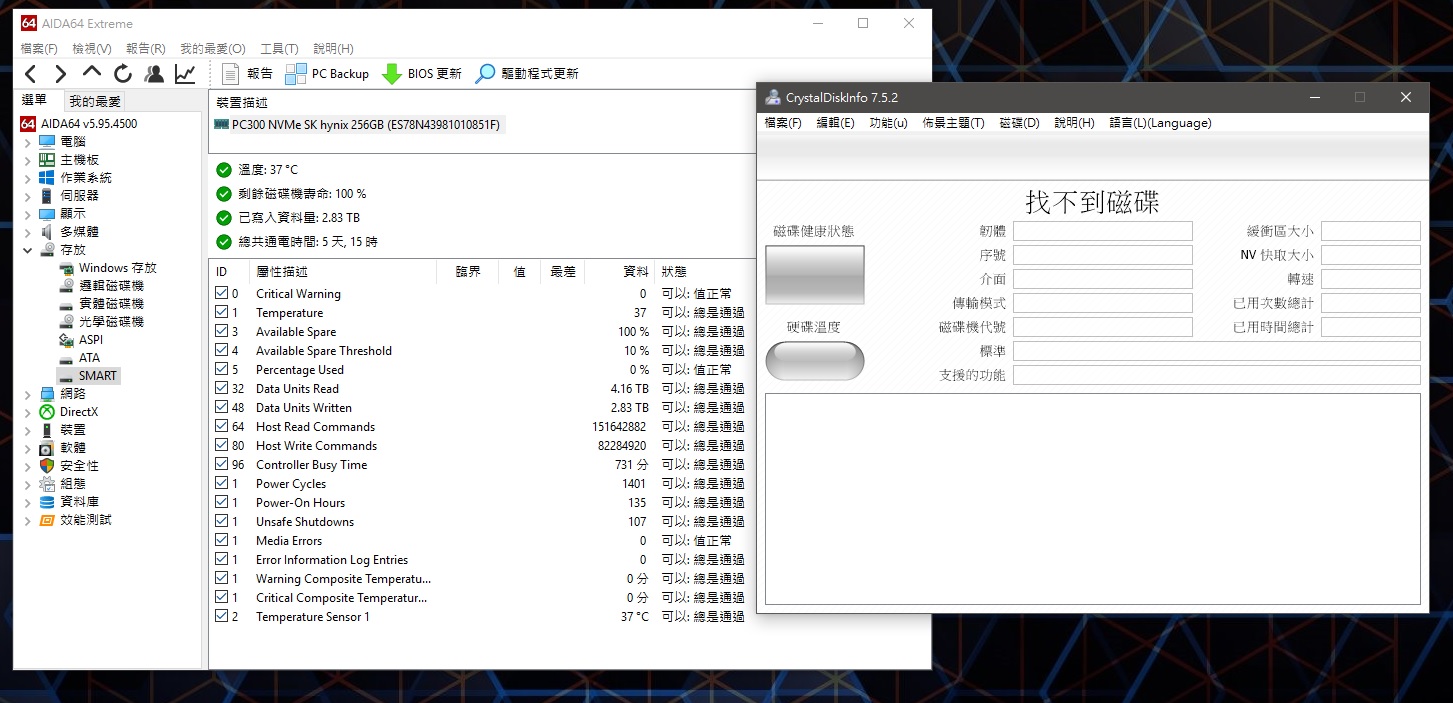
Task: Toggle the Media Errors checkbox
Action: [222, 541]
